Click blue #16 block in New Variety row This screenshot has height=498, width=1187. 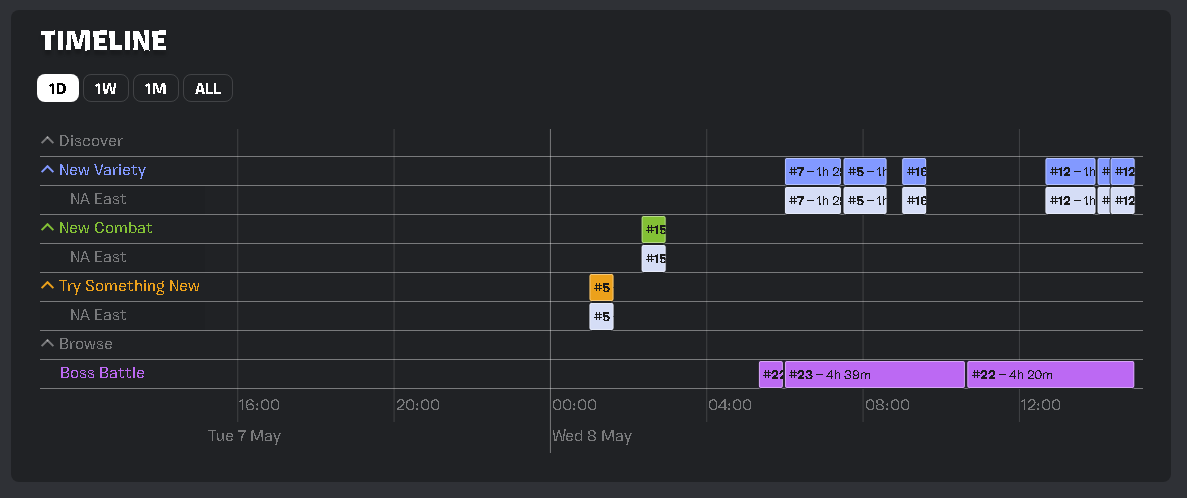(x=914, y=172)
